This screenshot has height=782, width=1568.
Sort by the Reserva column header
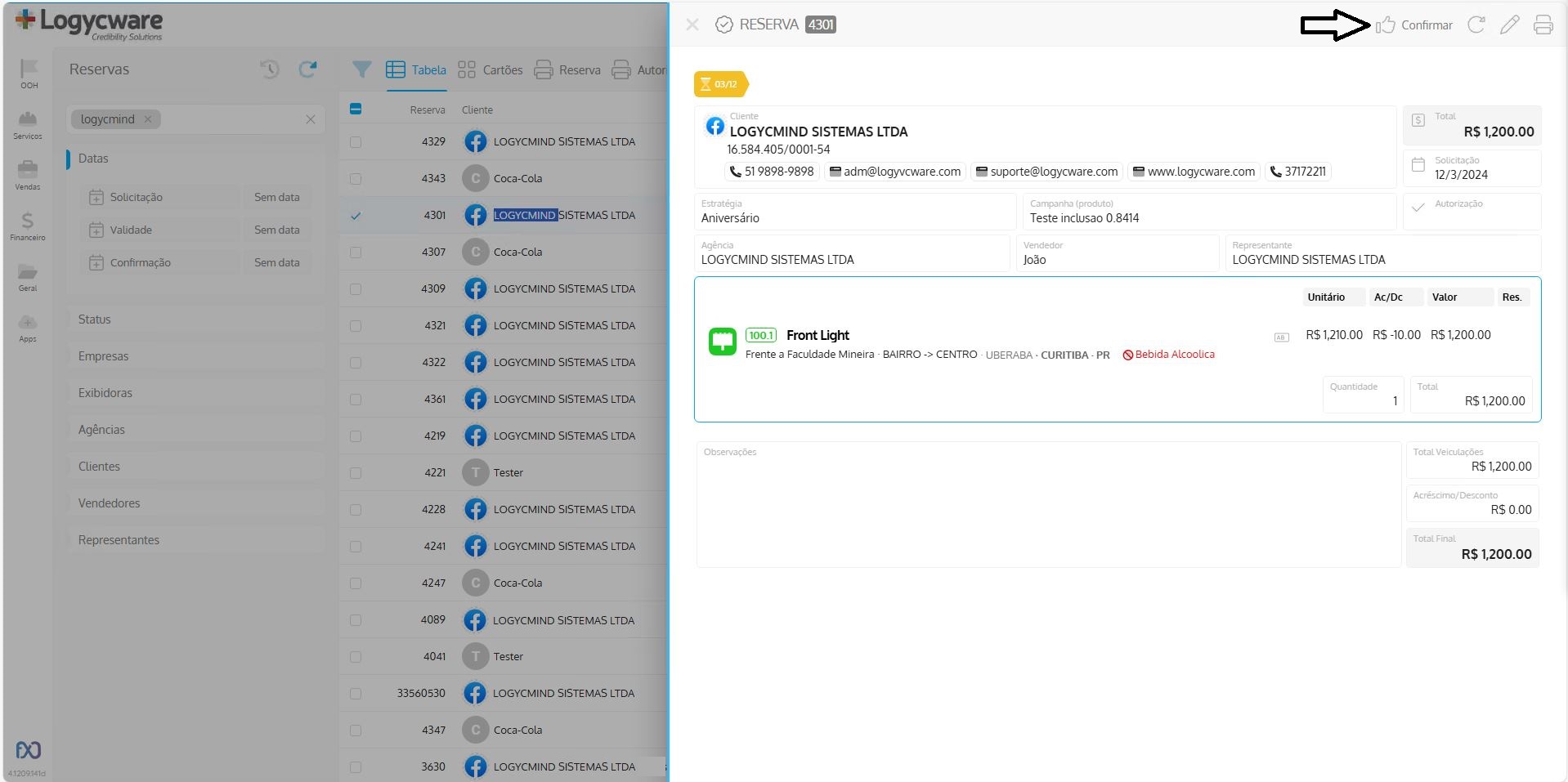[x=428, y=110]
